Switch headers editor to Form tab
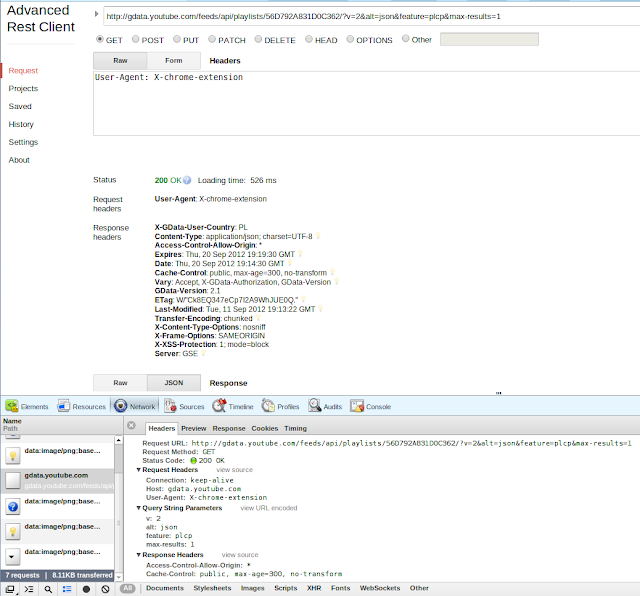Screen dimensions: 640x596 (x=173, y=60)
